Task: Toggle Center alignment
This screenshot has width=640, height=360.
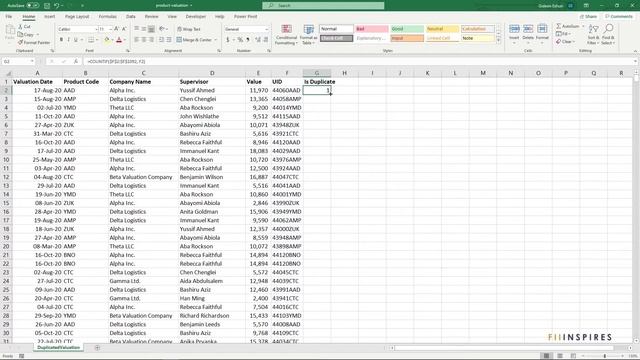Action: click(144, 40)
